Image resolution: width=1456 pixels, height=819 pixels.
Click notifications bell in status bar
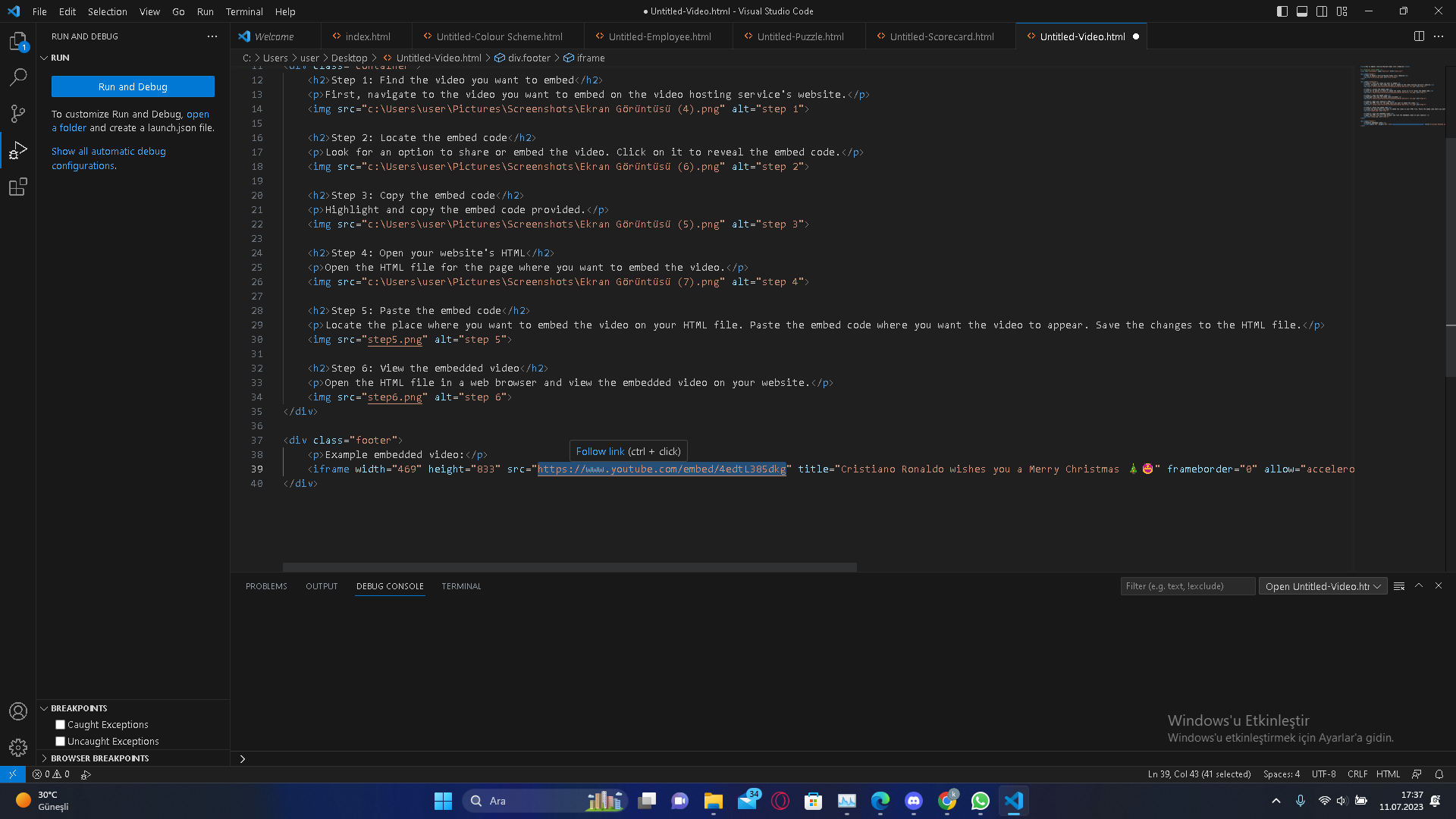pyautogui.click(x=1439, y=774)
